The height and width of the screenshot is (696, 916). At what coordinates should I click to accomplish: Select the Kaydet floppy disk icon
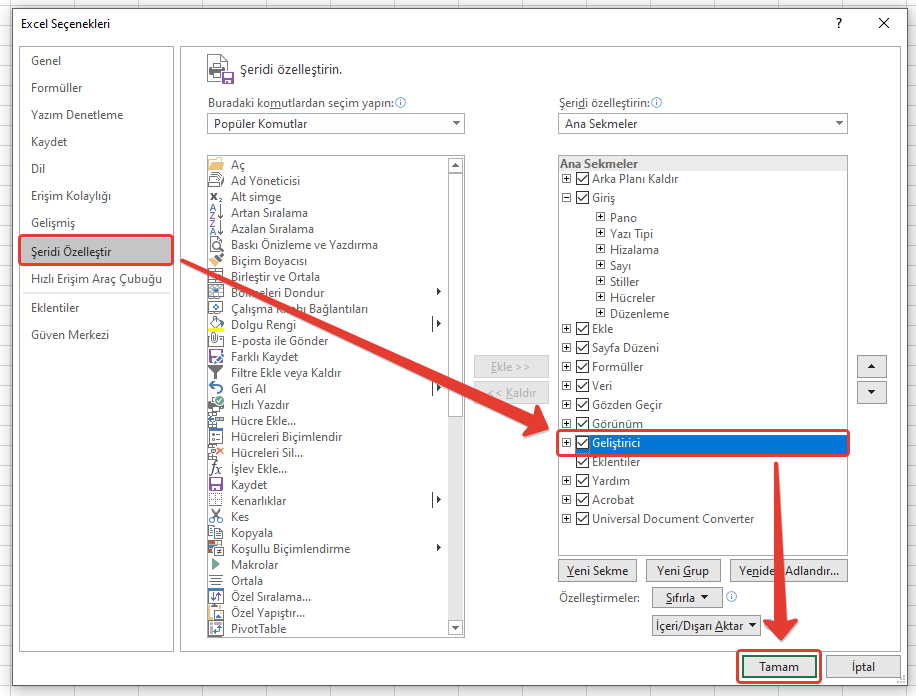(x=216, y=485)
